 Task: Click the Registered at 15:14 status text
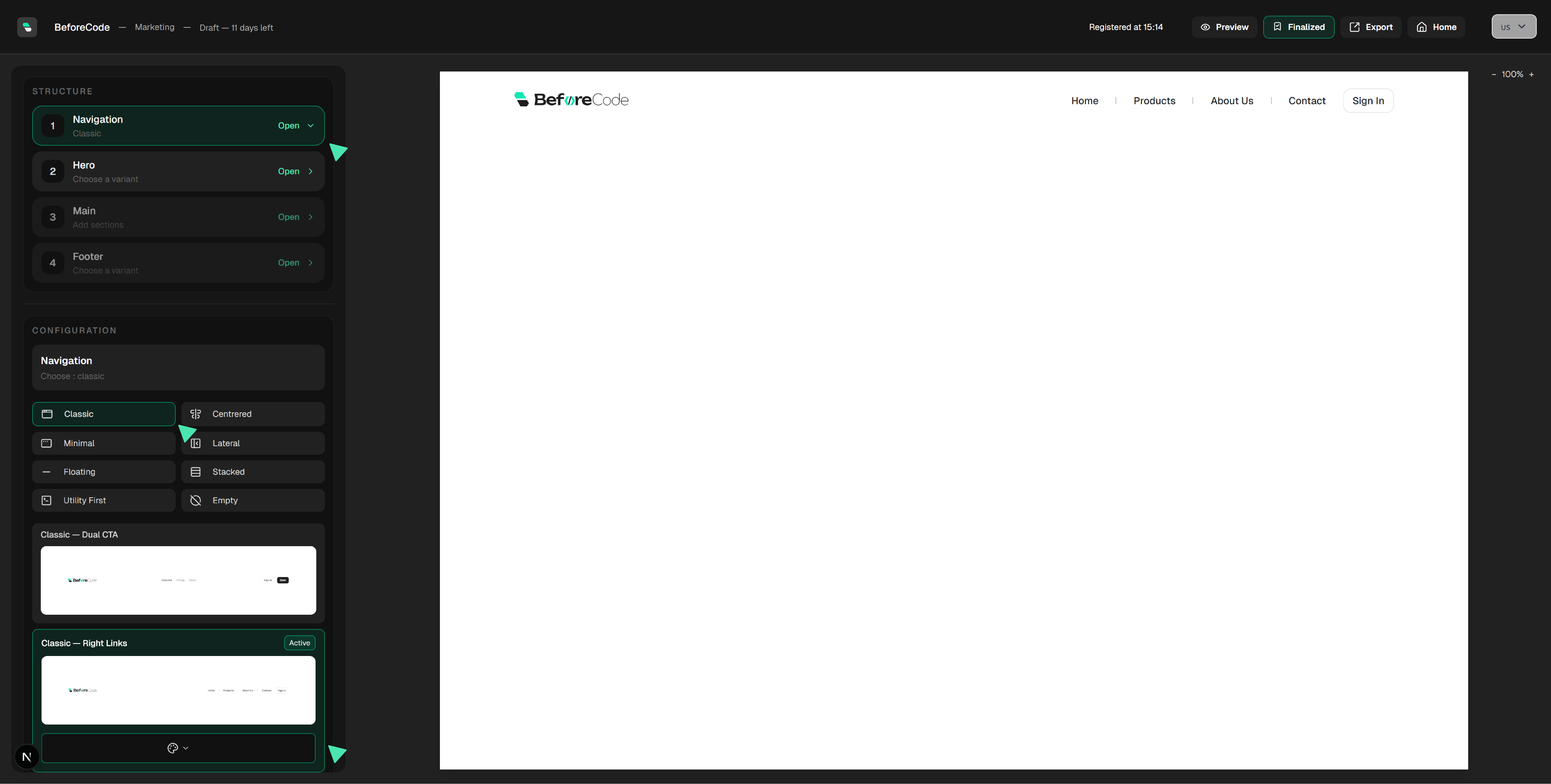[1125, 27]
